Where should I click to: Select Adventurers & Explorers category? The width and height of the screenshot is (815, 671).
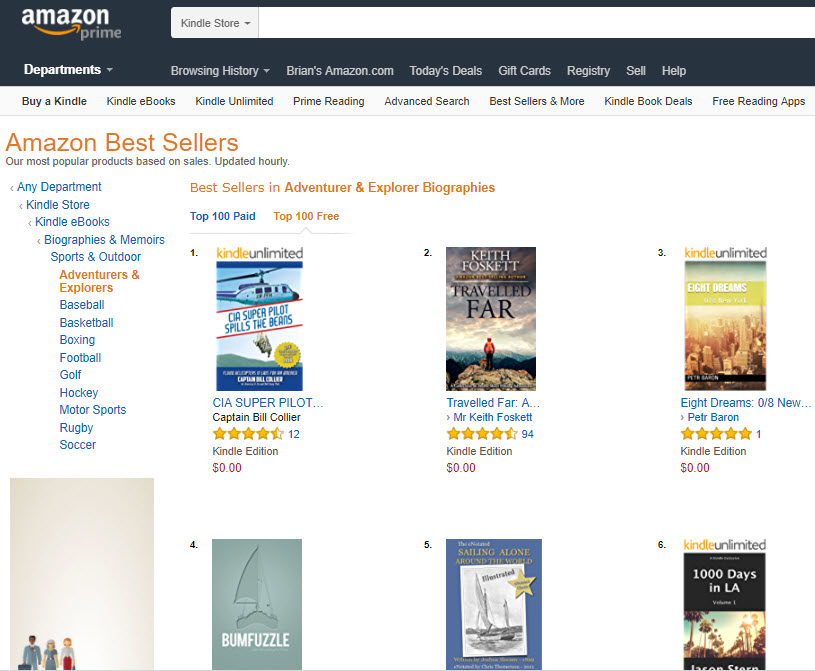coord(99,281)
